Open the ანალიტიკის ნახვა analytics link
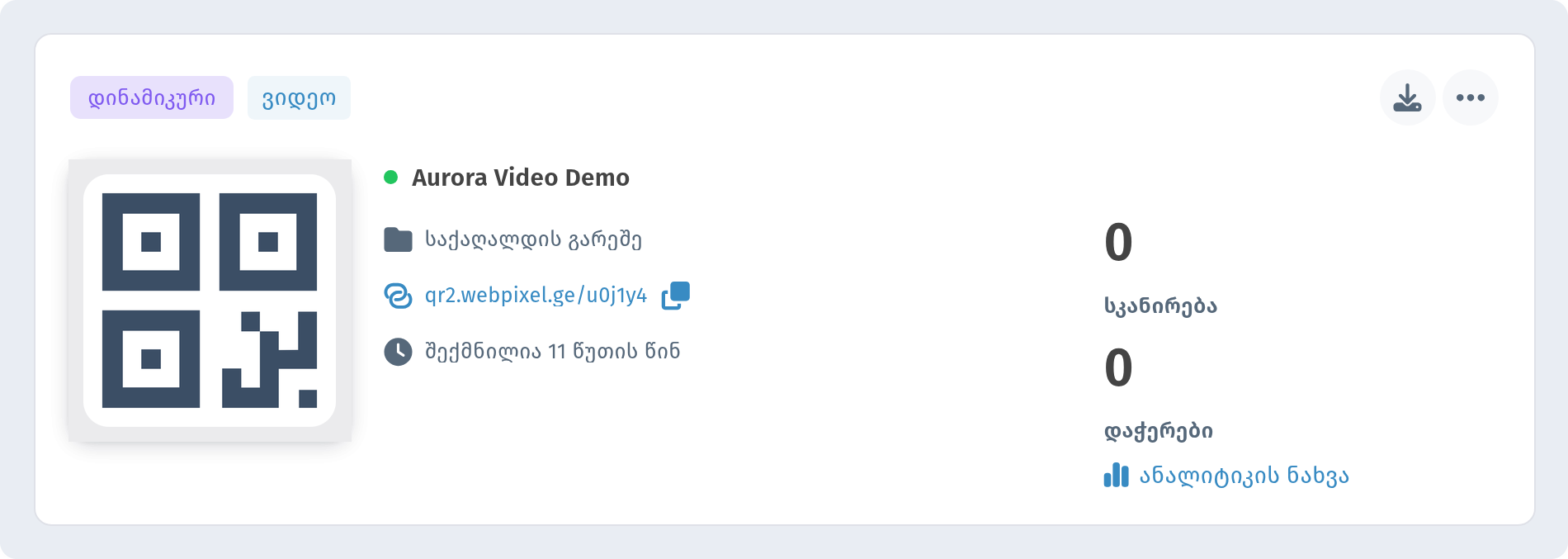The height and width of the screenshot is (559, 1568). pyautogui.click(x=1244, y=476)
